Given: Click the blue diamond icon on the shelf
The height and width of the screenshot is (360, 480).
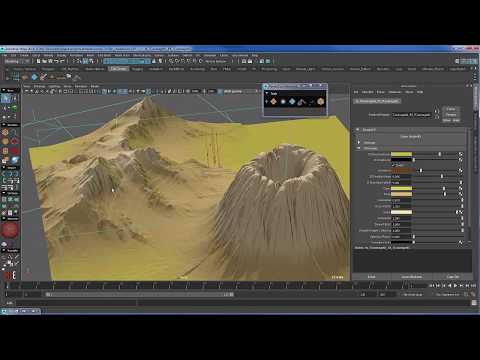Looking at the screenshot, I should tap(34, 77).
